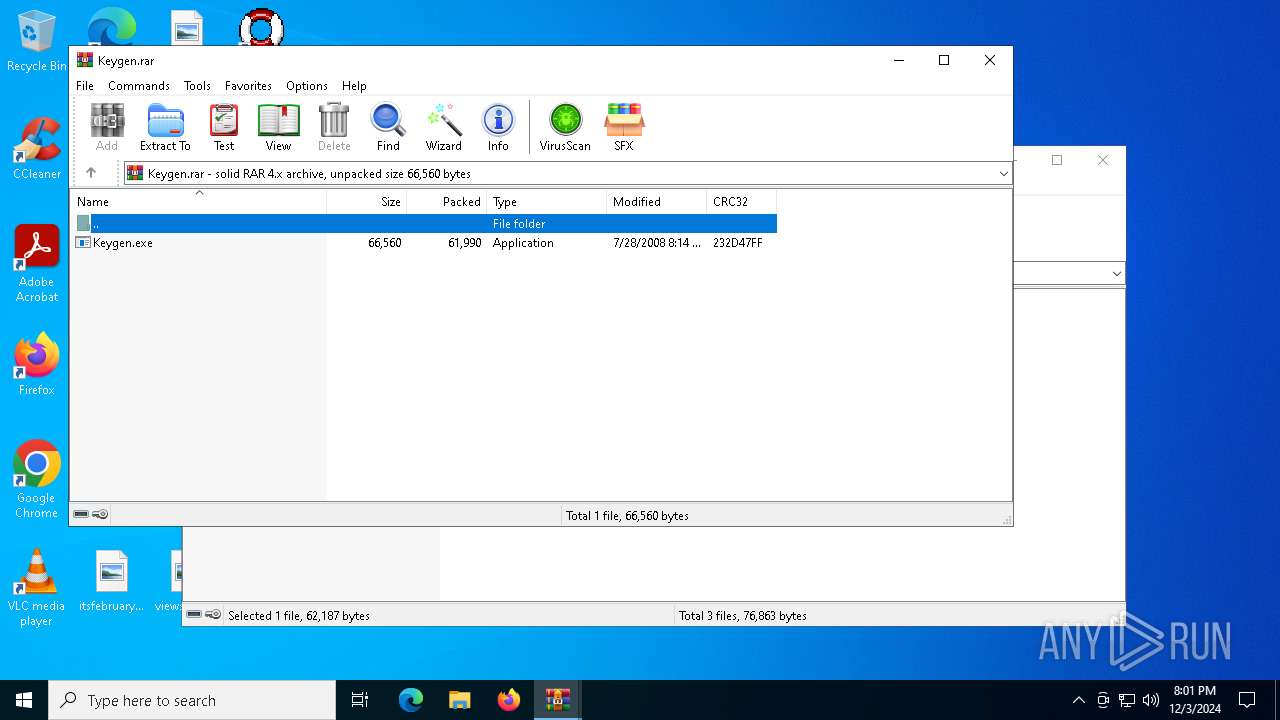Run the Test archive tool

pyautogui.click(x=224, y=127)
